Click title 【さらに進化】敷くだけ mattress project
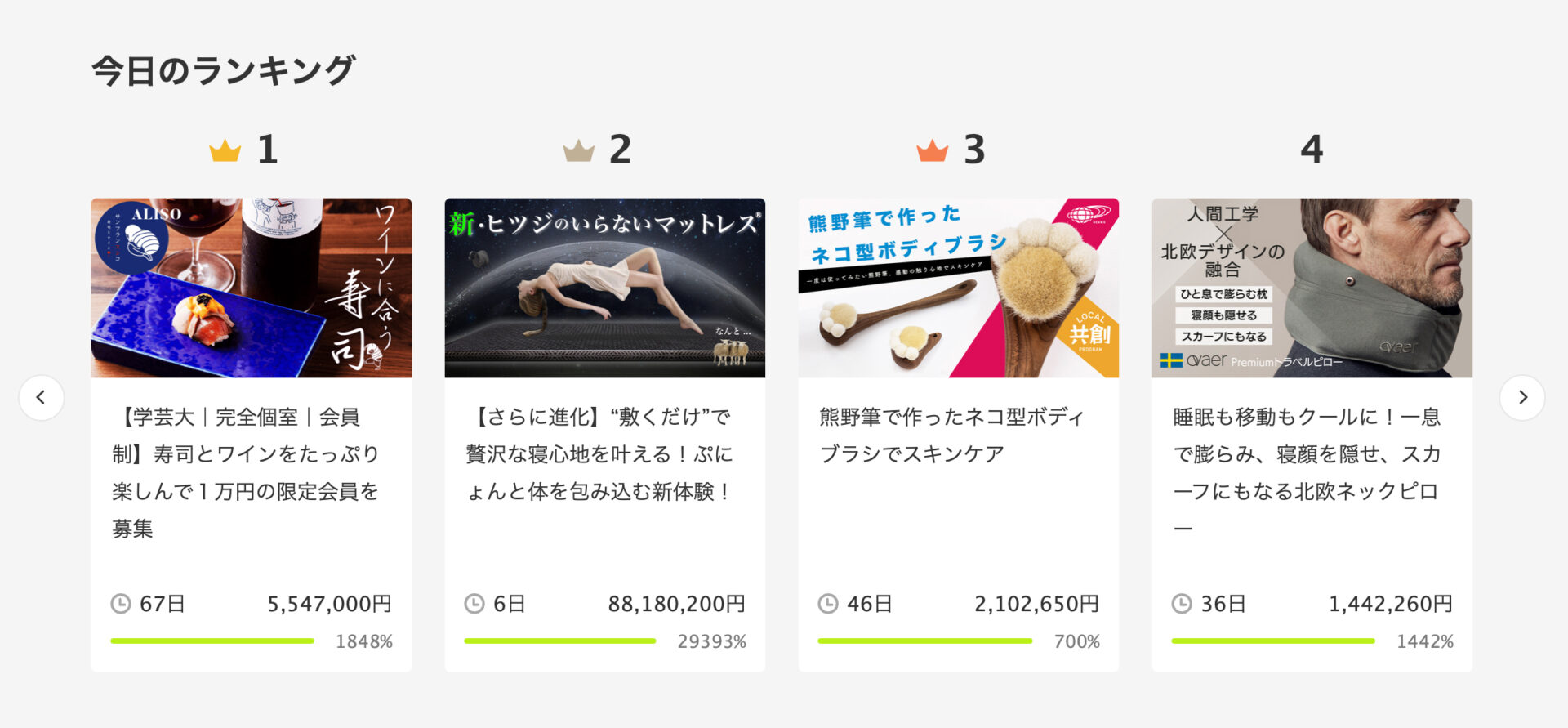Image resolution: width=1568 pixels, height=728 pixels. point(599,454)
